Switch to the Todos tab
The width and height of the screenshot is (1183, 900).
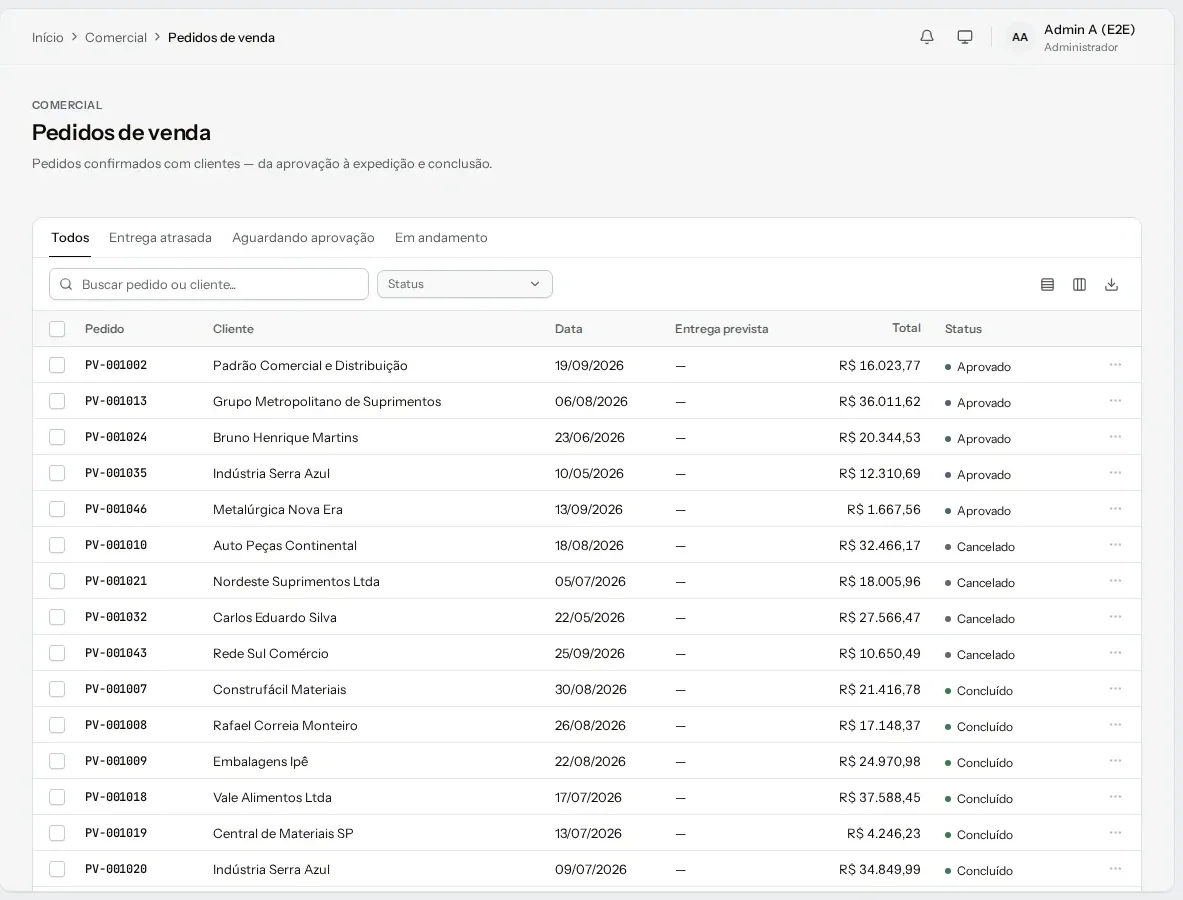tap(70, 238)
